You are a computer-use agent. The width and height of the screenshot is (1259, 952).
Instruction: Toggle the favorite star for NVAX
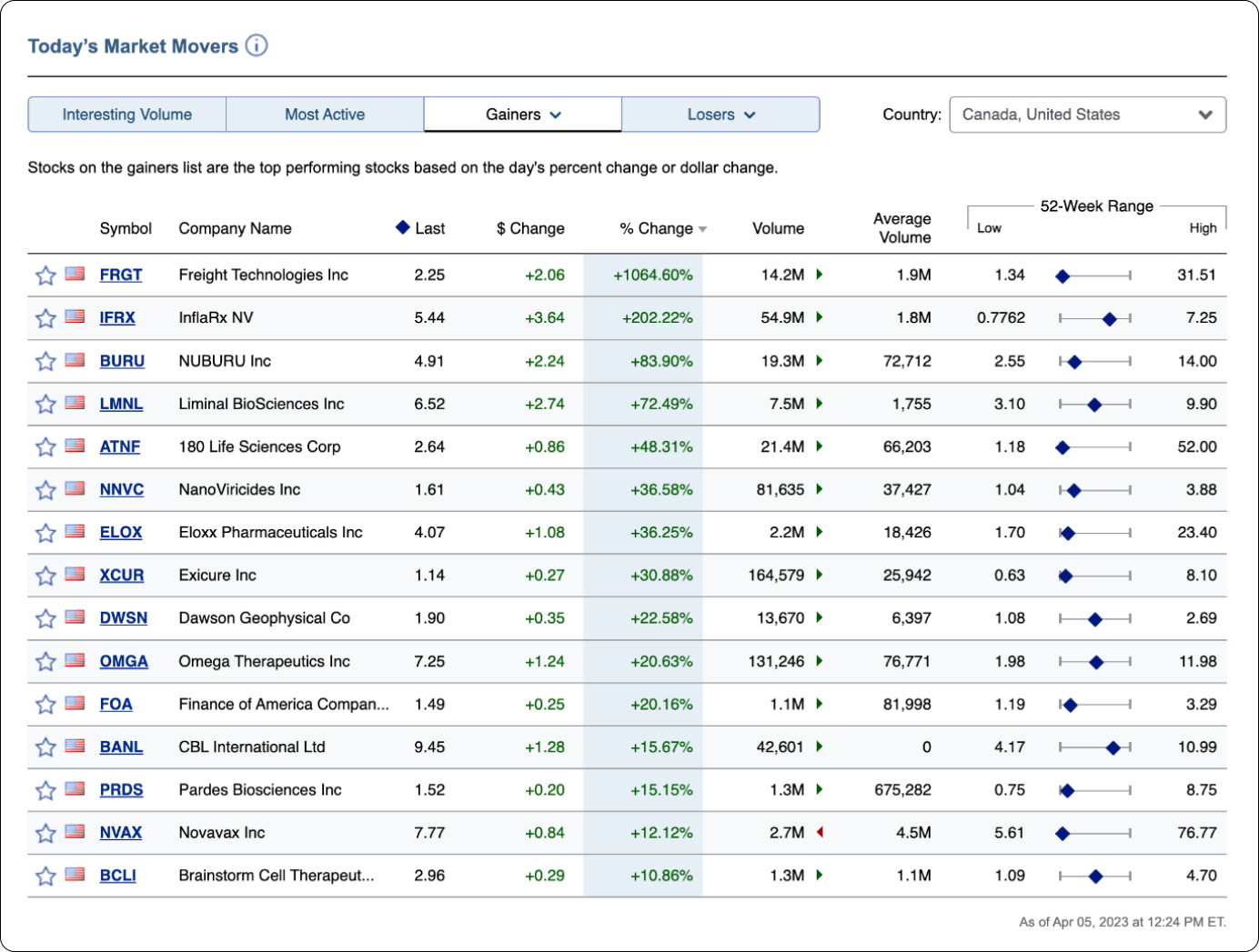(45, 832)
